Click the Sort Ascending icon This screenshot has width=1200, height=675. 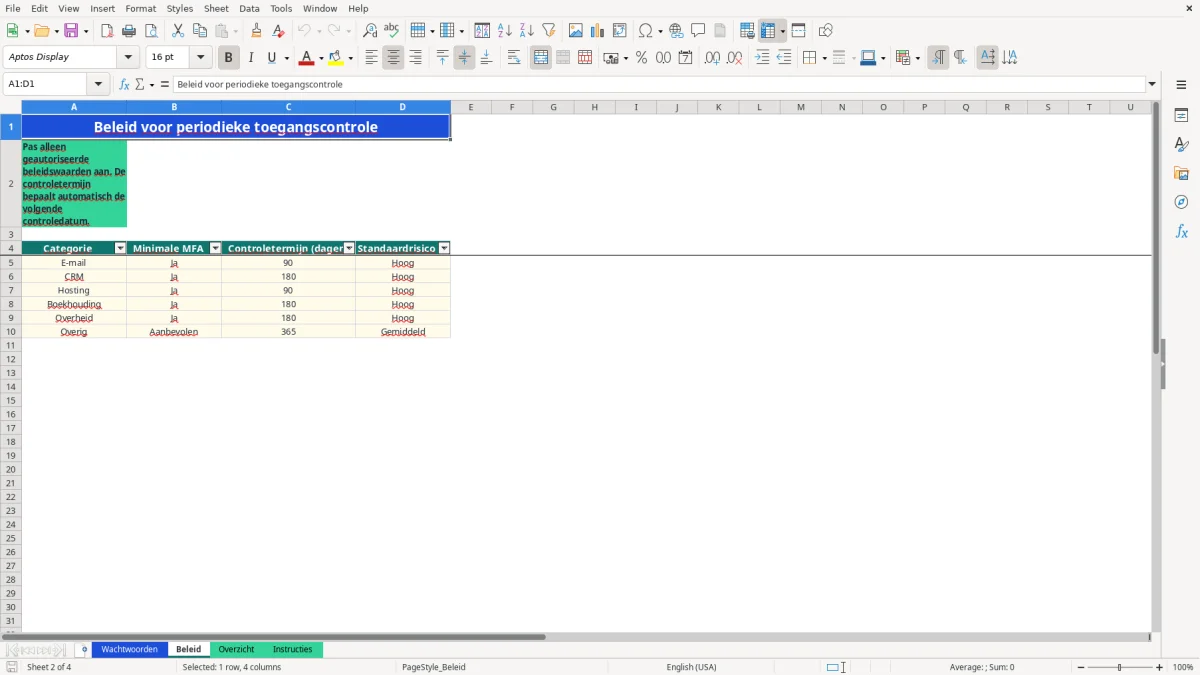tap(505, 31)
